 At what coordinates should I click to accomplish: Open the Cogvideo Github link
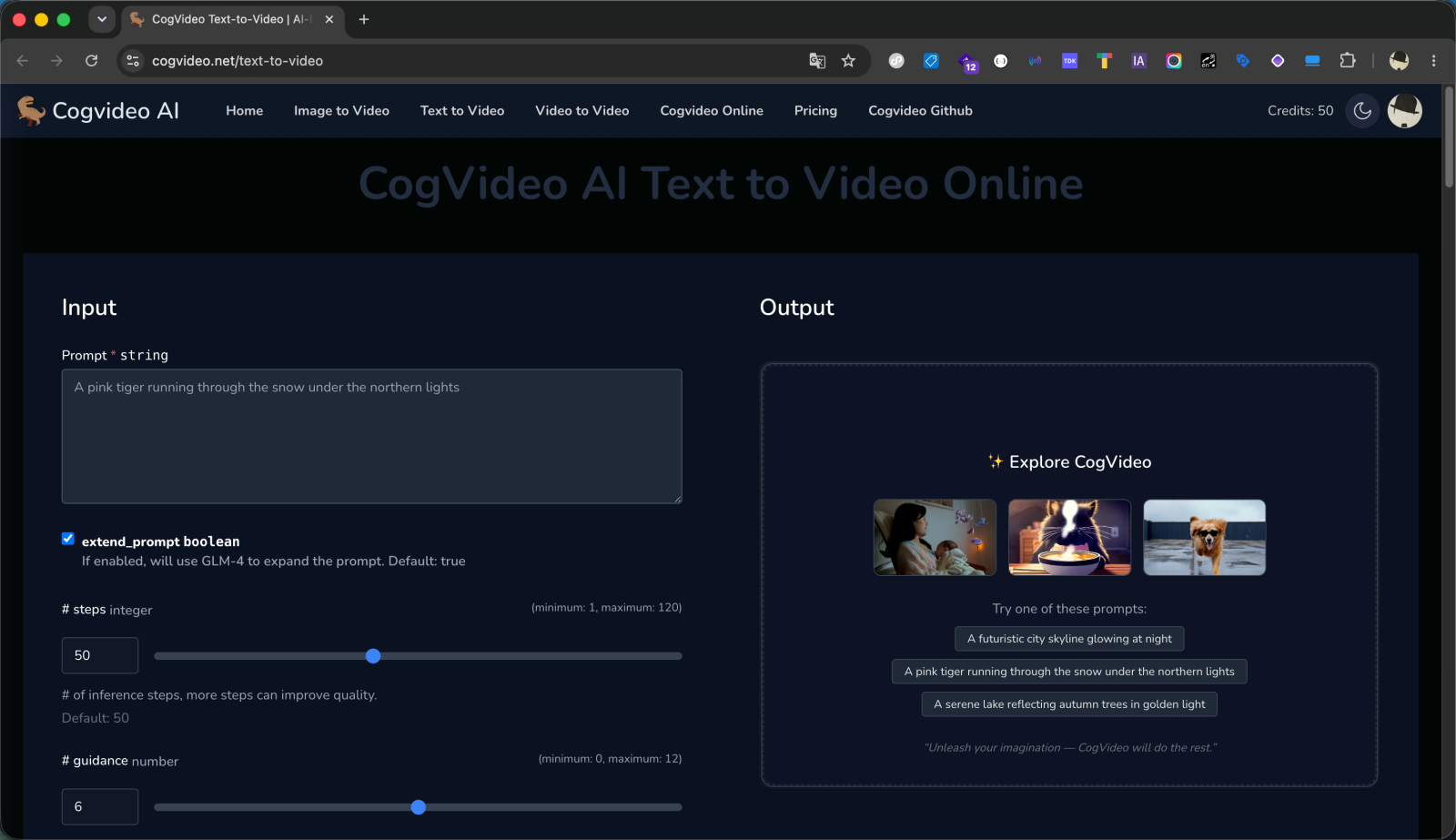920,111
